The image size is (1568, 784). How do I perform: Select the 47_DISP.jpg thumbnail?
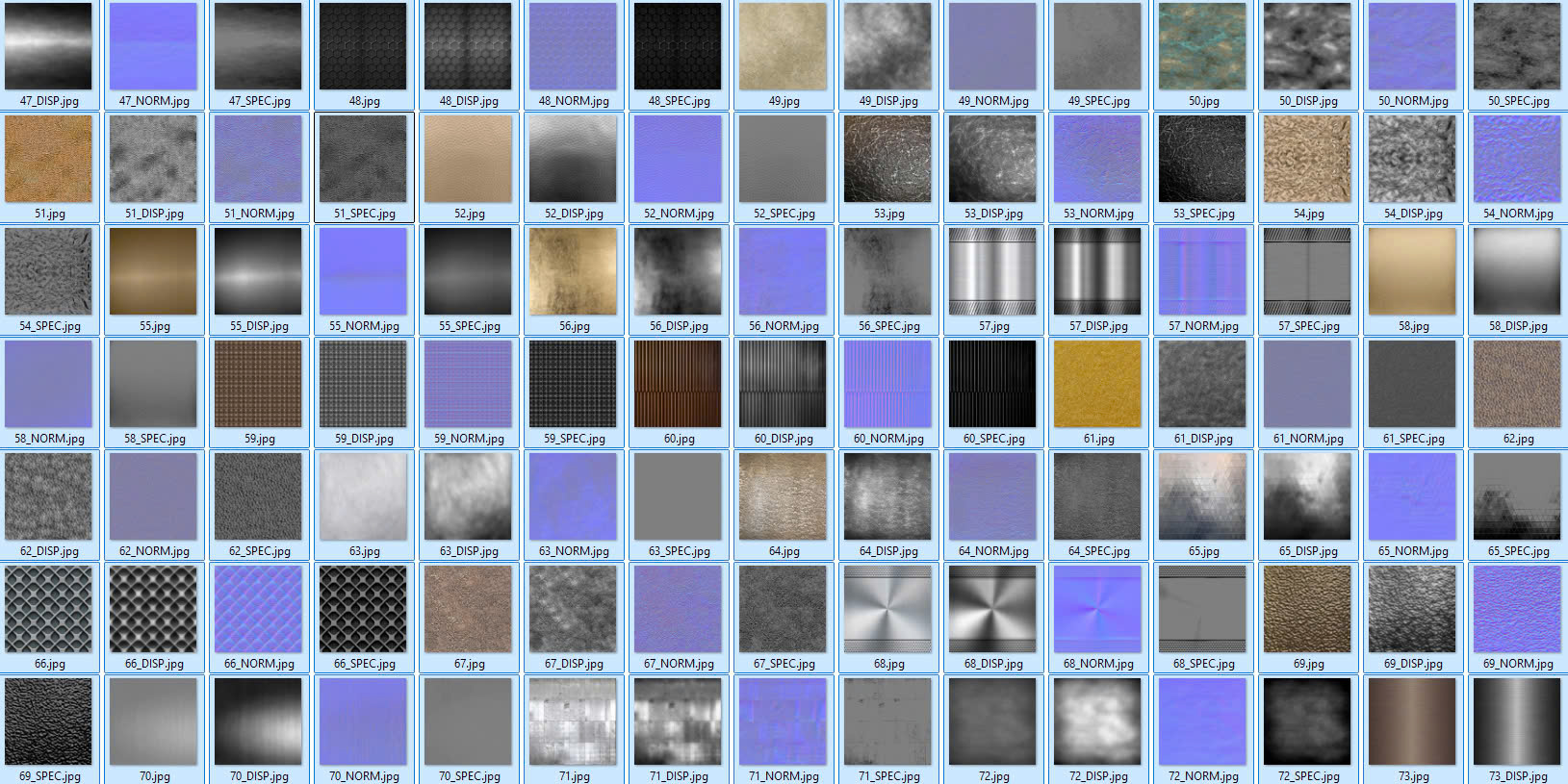coord(48,46)
